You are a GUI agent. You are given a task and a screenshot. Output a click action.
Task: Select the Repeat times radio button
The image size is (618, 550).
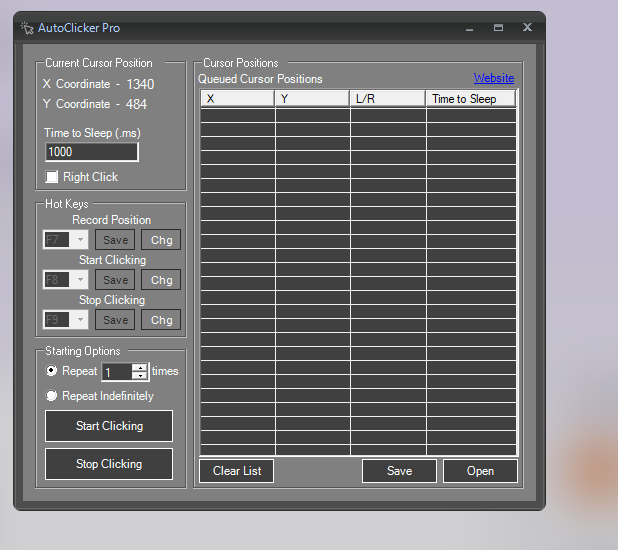[x=51, y=371]
